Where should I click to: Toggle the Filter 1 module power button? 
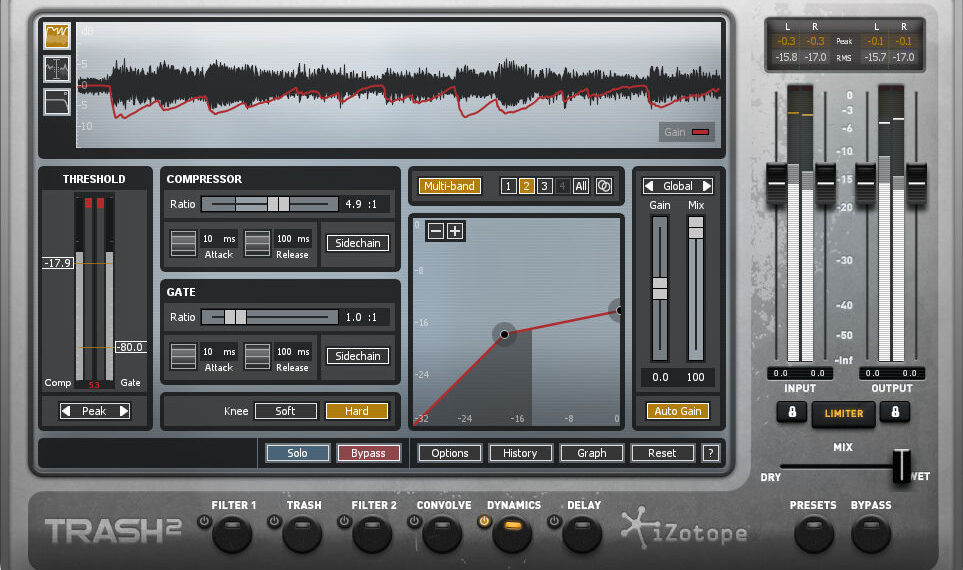[204, 521]
